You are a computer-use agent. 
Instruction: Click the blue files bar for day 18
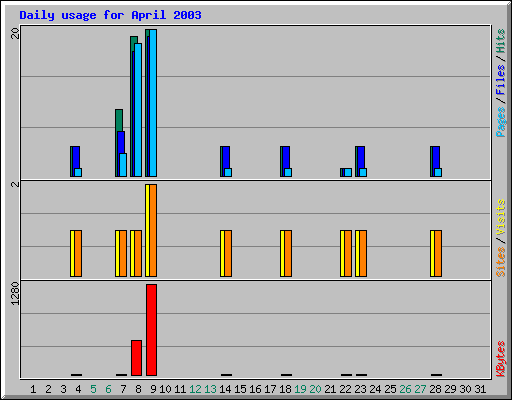[x=286, y=157]
